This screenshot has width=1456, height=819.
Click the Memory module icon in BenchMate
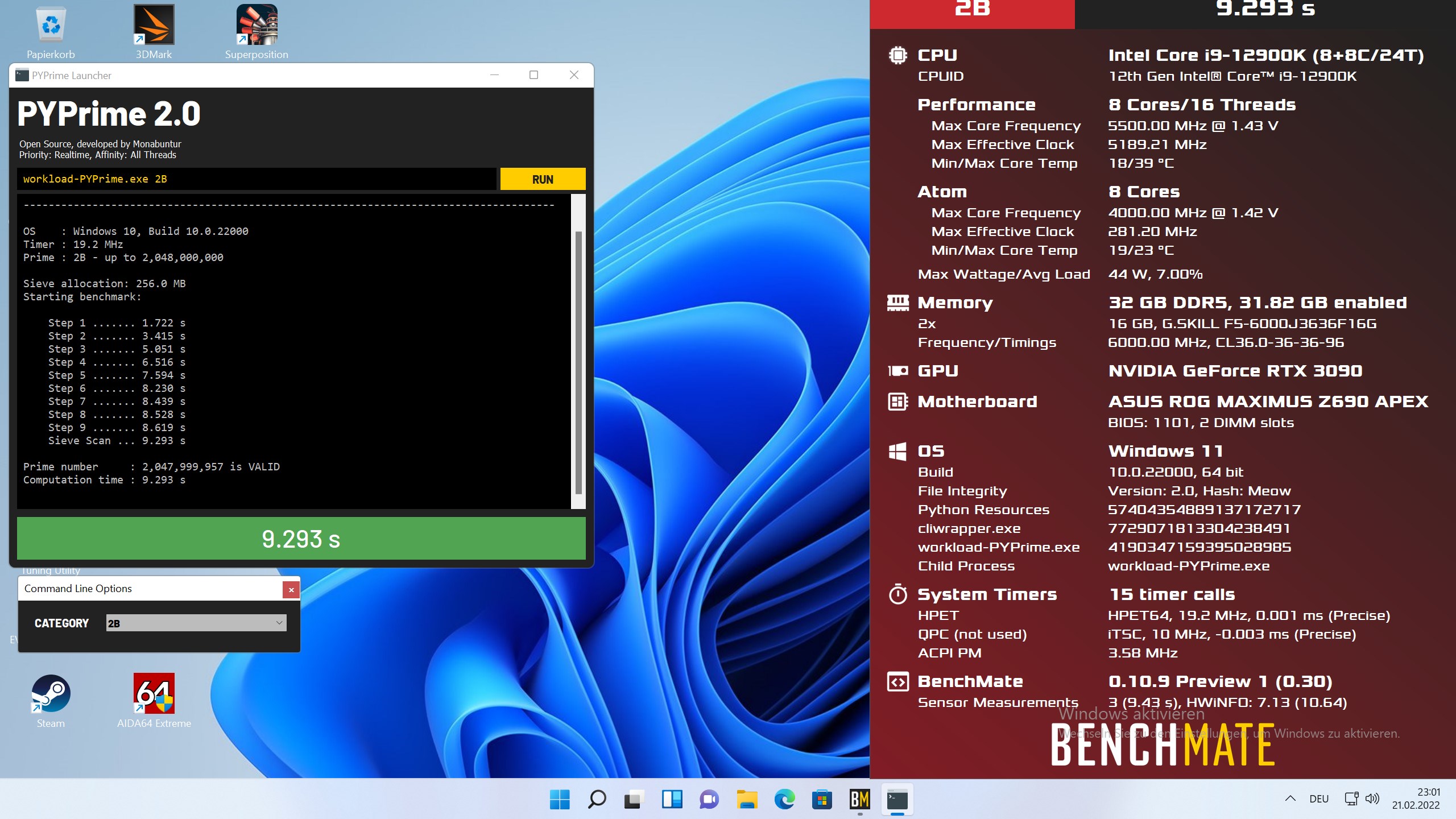[x=898, y=303]
